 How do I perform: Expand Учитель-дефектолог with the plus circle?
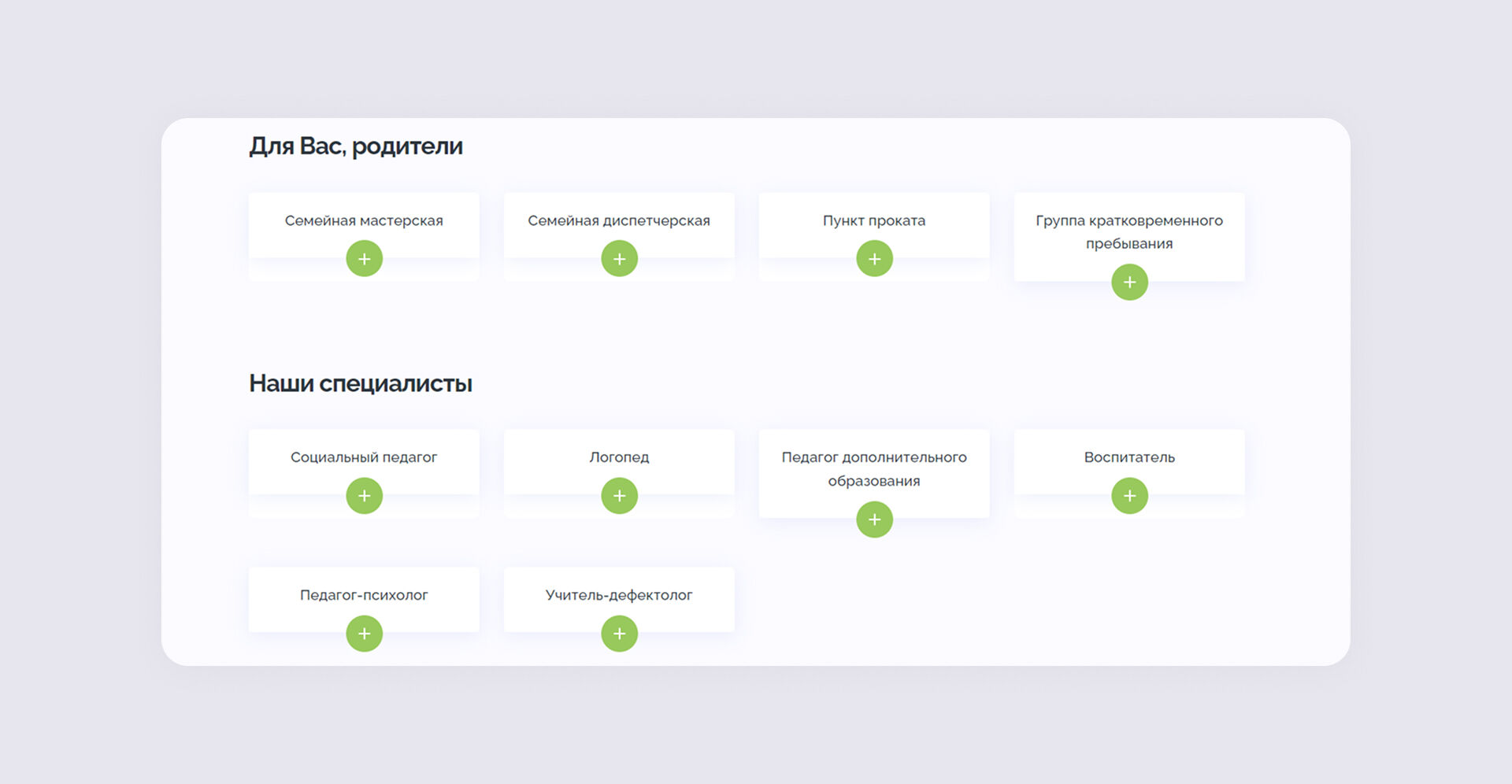[619, 634]
